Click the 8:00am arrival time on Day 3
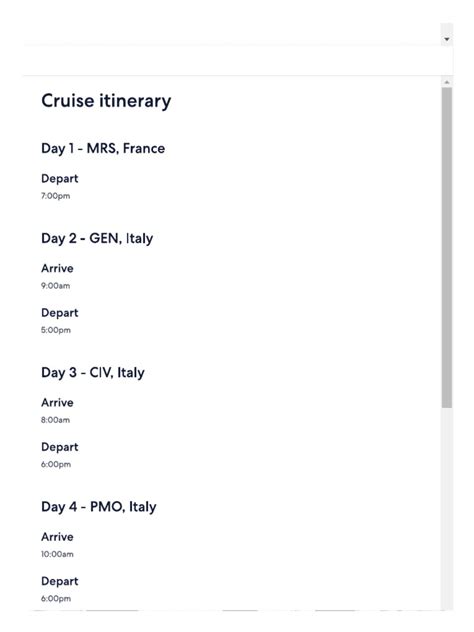 click(x=55, y=420)
